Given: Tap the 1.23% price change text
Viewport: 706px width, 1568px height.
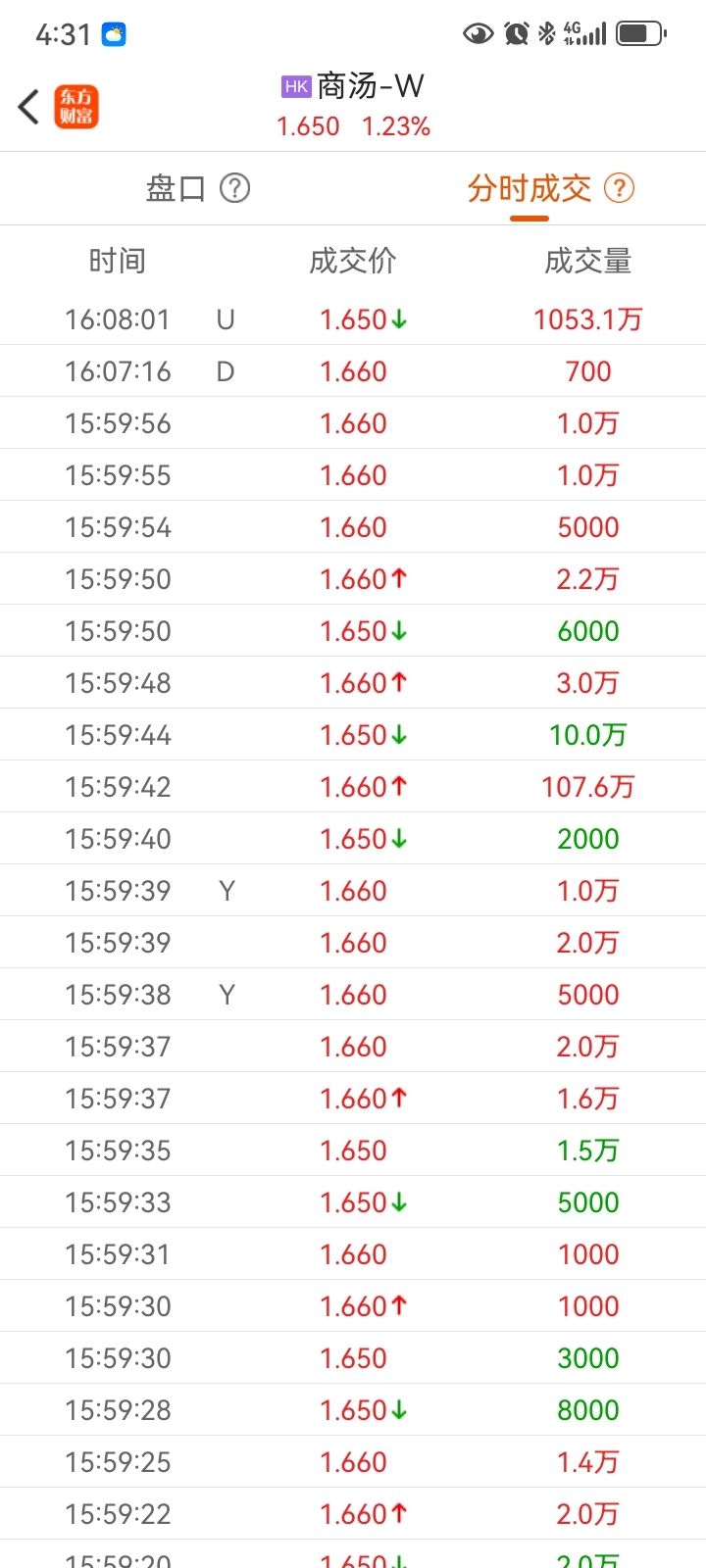Looking at the screenshot, I should point(396,126).
